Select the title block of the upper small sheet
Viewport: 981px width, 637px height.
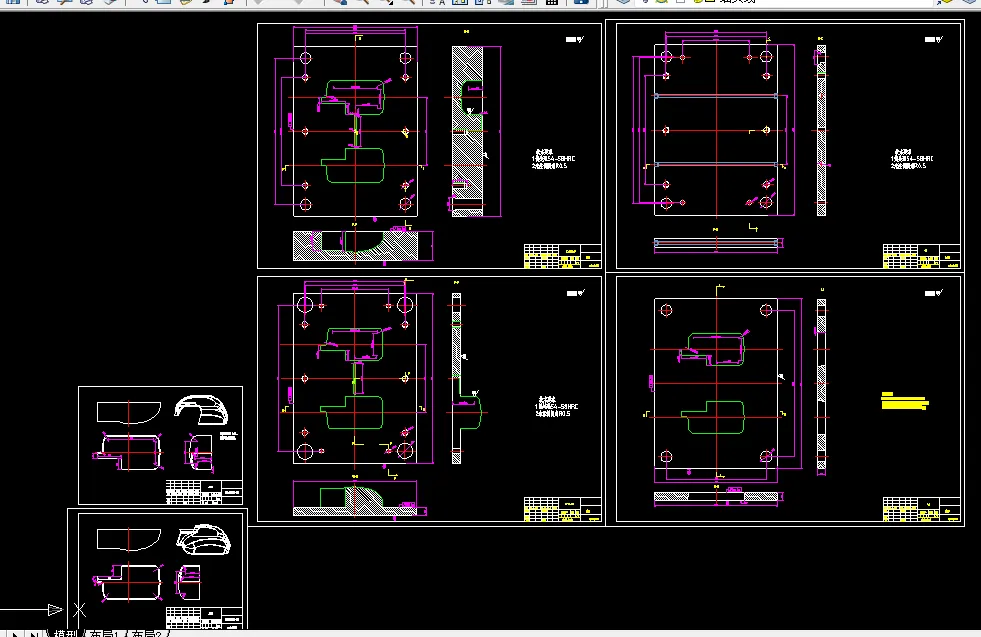click(x=205, y=492)
